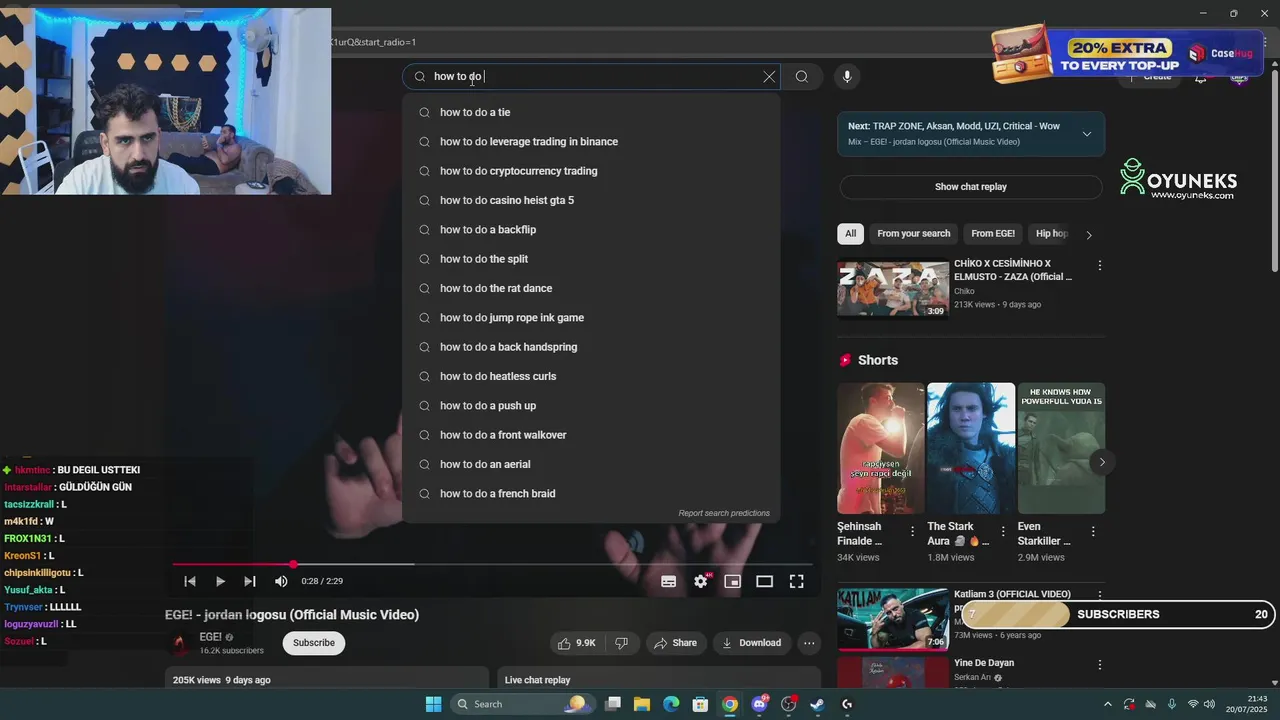This screenshot has width=1280, height=720.
Task: Open the Şehinsah Finalde short
Action: coord(881,448)
